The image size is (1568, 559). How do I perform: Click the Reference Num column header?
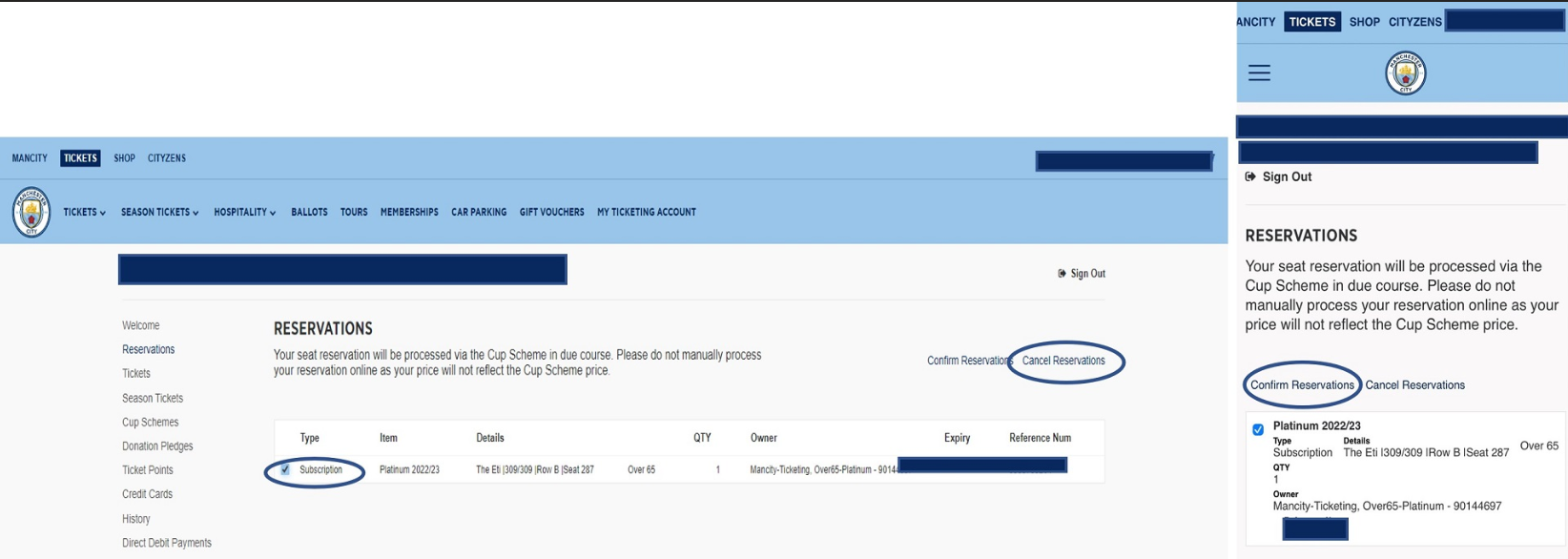click(1041, 438)
